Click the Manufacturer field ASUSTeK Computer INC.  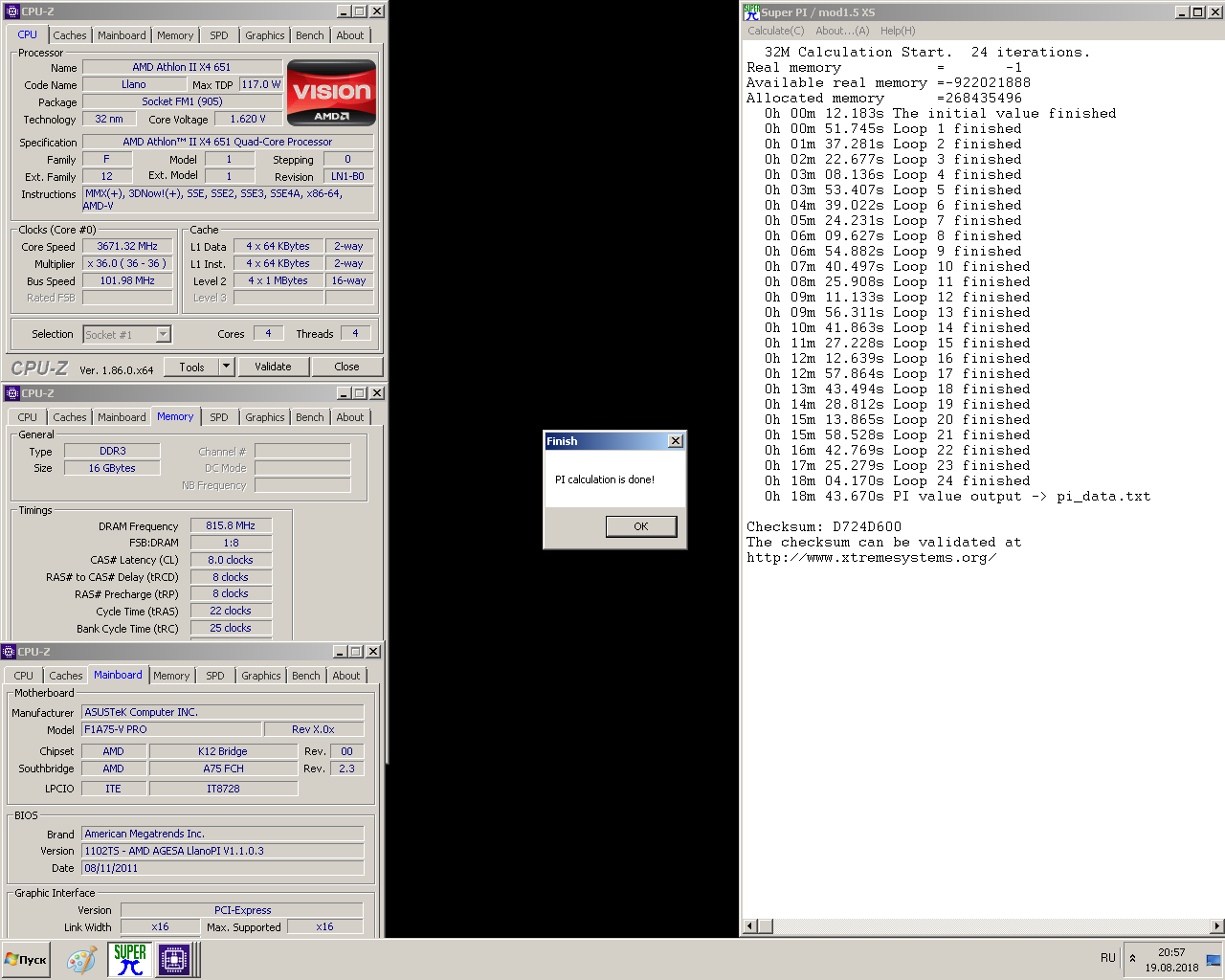(222, 712)
